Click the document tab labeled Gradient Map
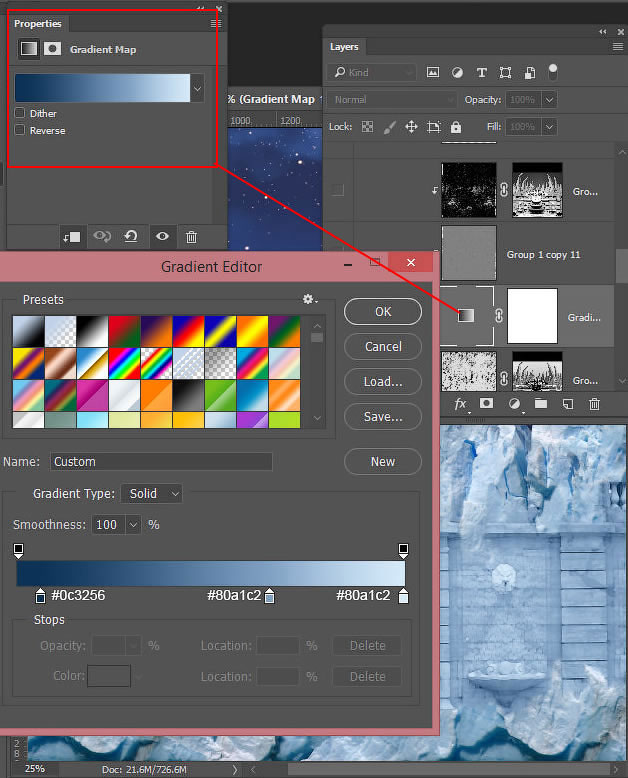The height and width of the screenshot is (778, 628). pos(275,99)
